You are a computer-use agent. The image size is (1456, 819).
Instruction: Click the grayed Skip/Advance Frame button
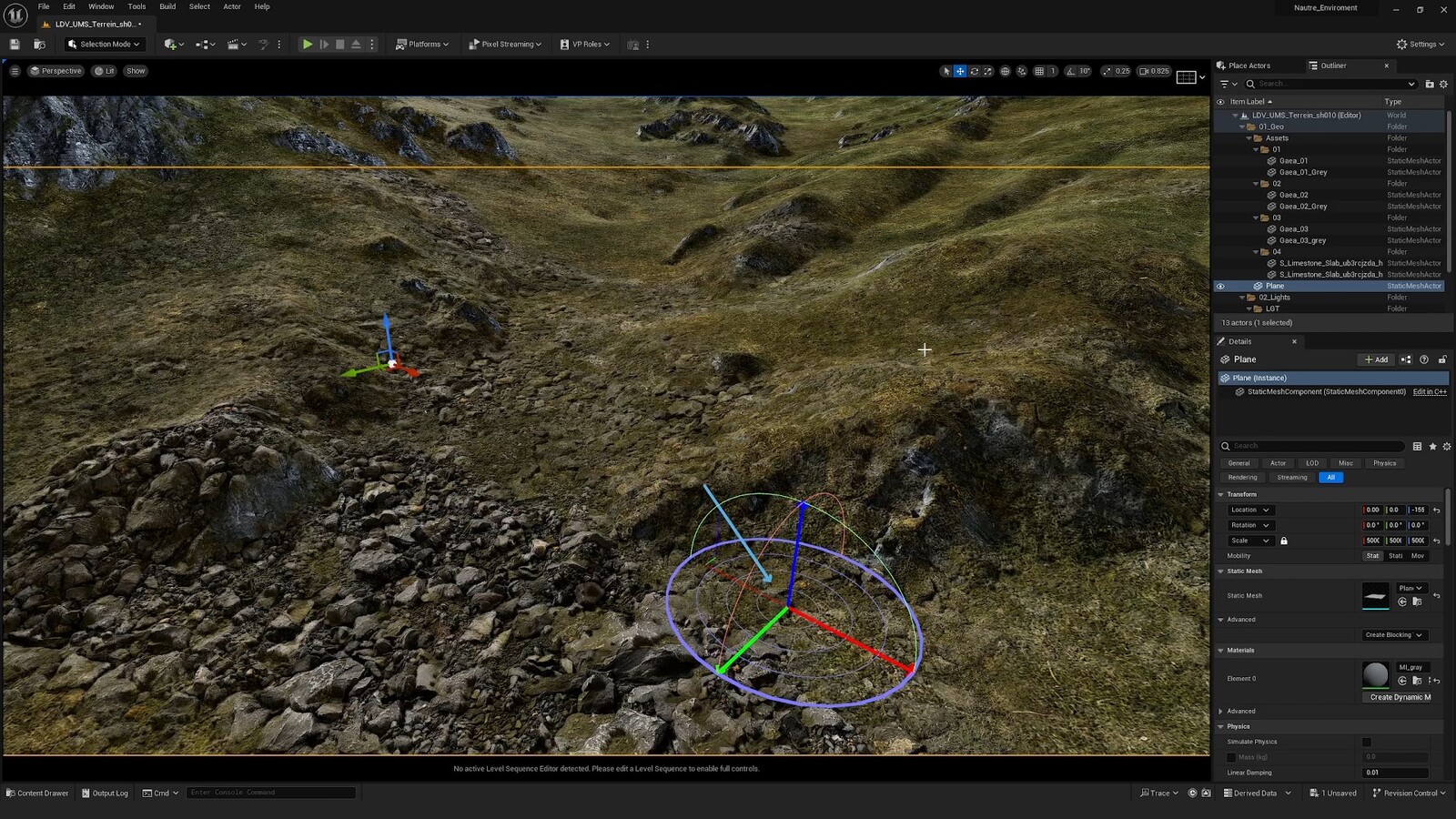pyautogui.click(x=324, y=44)
